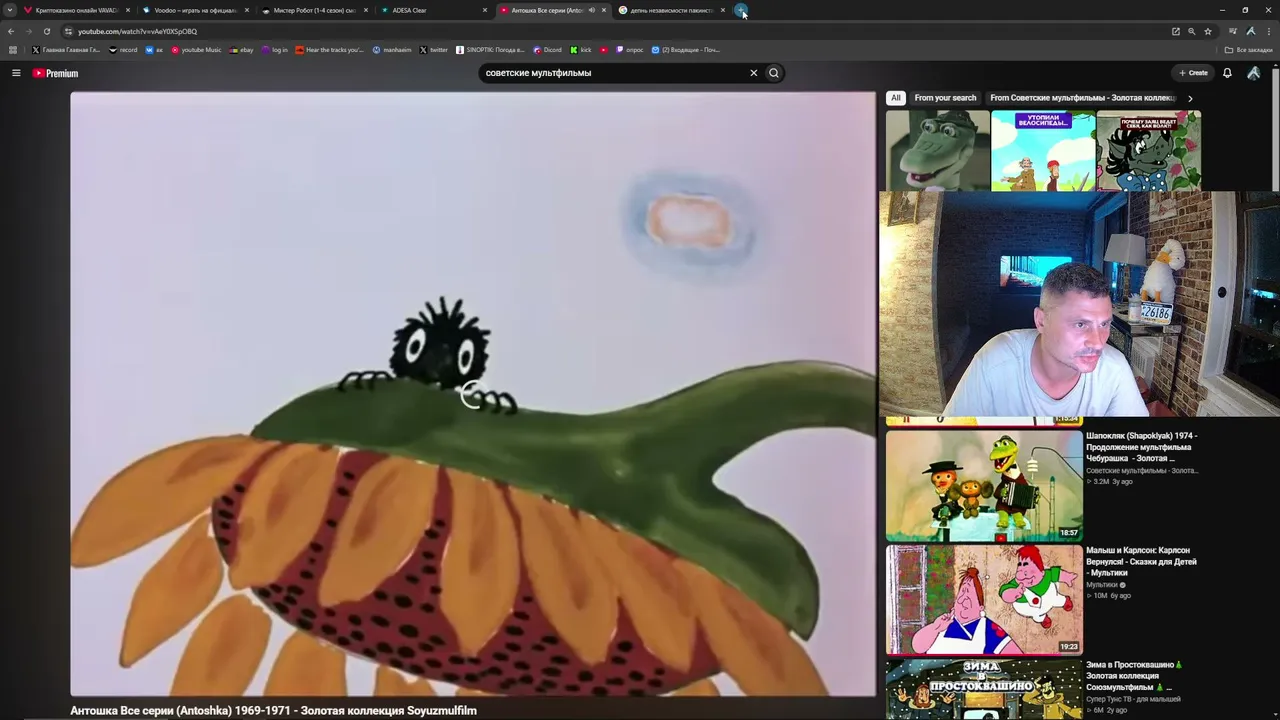Close the день независимости пакистана tab

click(723, 10)
